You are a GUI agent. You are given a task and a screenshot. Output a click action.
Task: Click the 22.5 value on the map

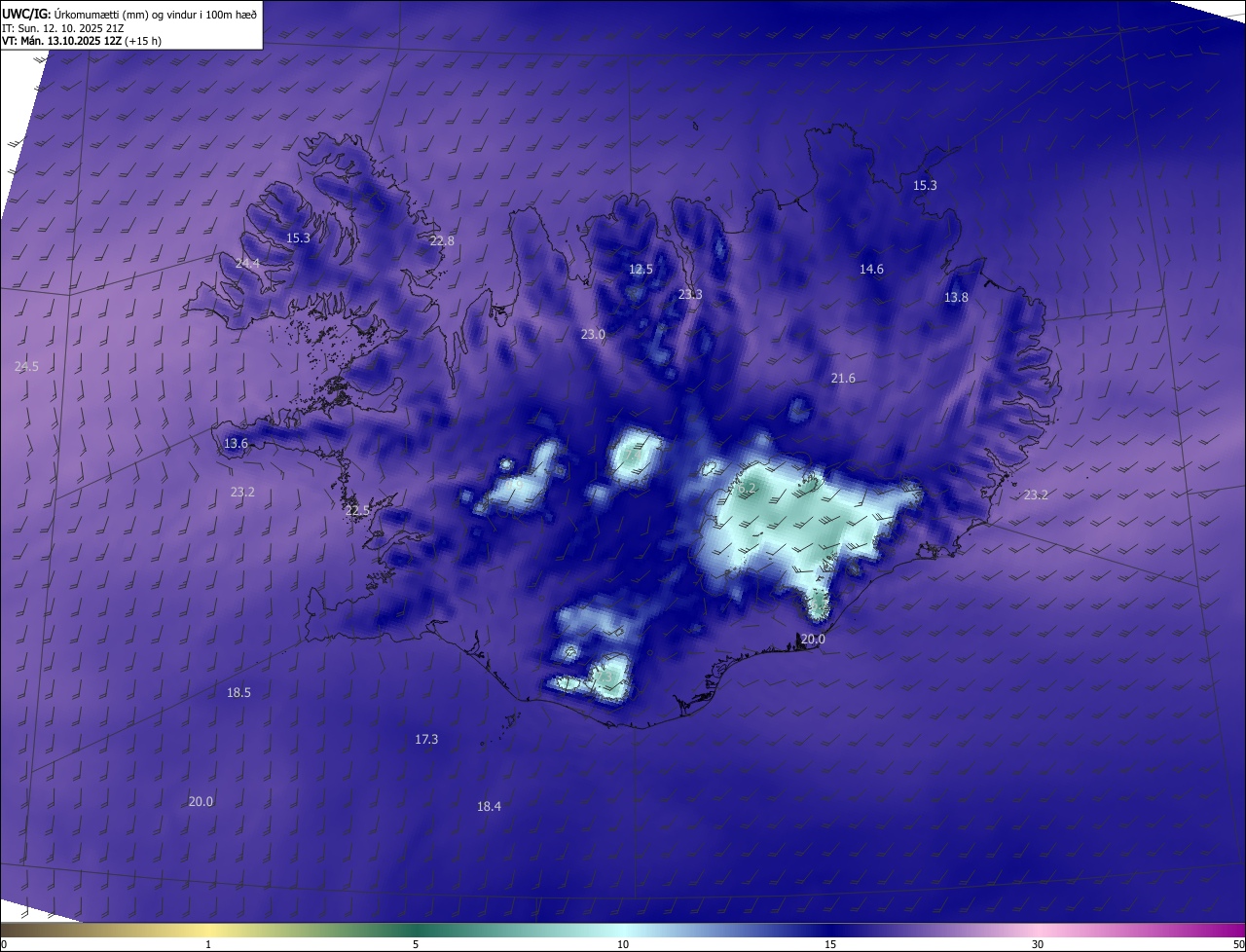pos(357,511)
